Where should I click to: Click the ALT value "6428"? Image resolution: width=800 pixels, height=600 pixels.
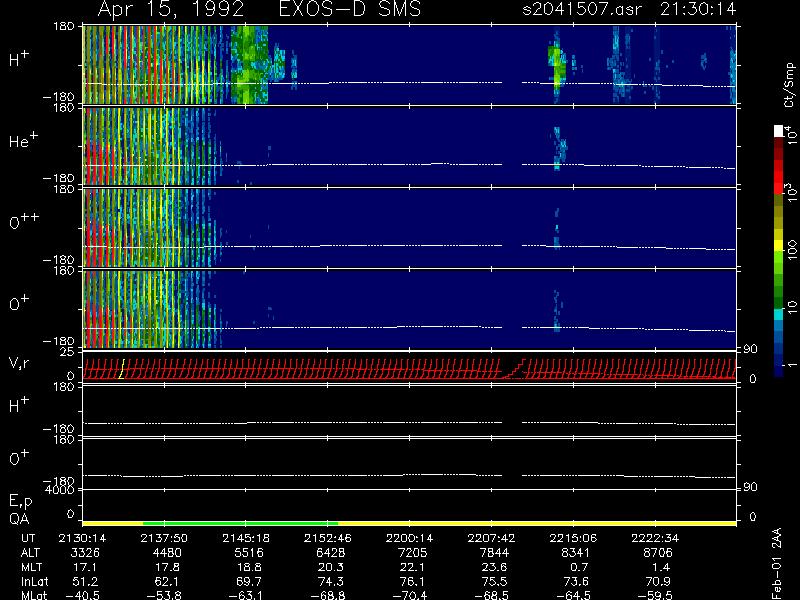coord(330,553)
